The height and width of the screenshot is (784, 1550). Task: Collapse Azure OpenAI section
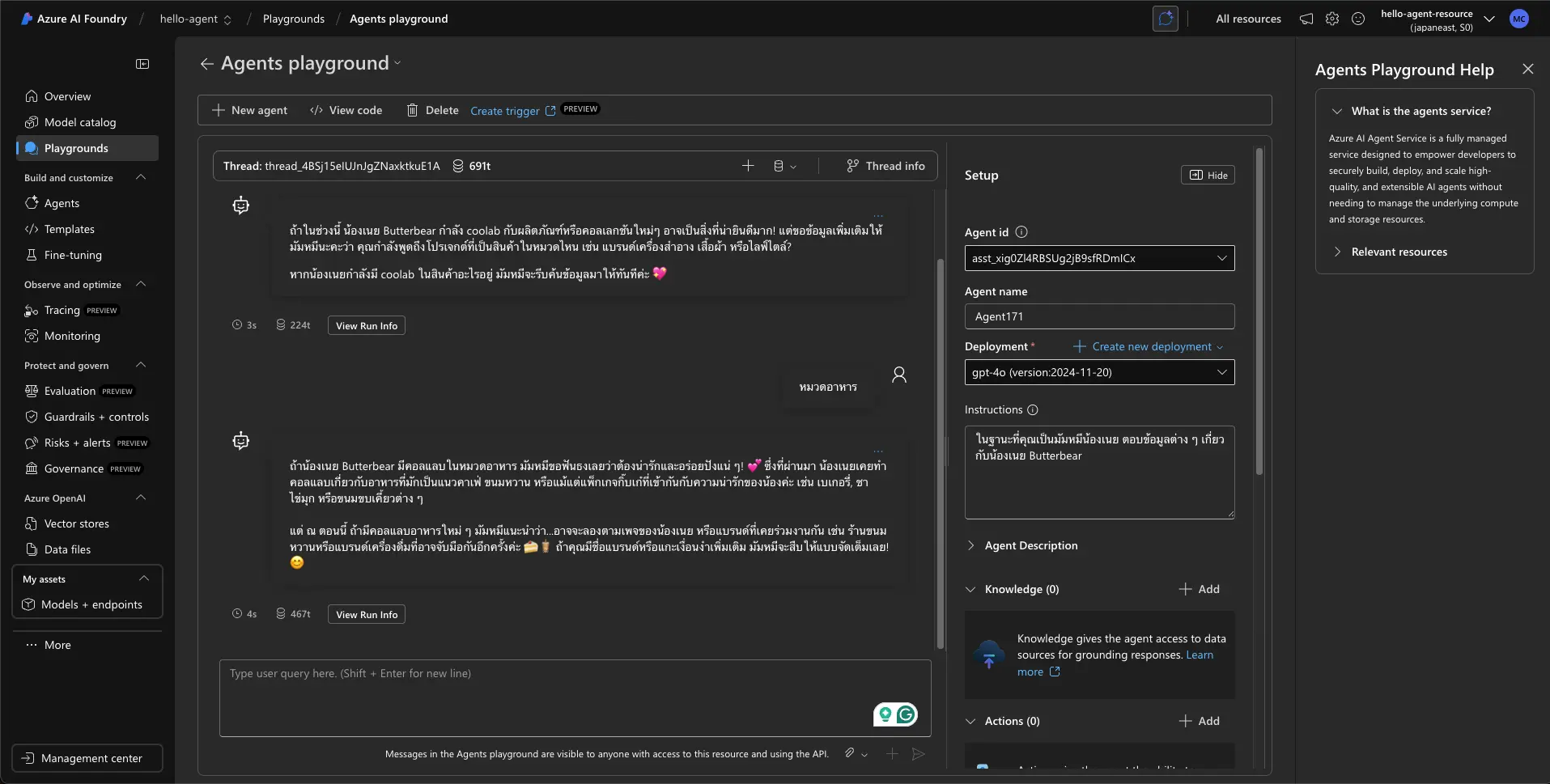click(x=141, y=498)
